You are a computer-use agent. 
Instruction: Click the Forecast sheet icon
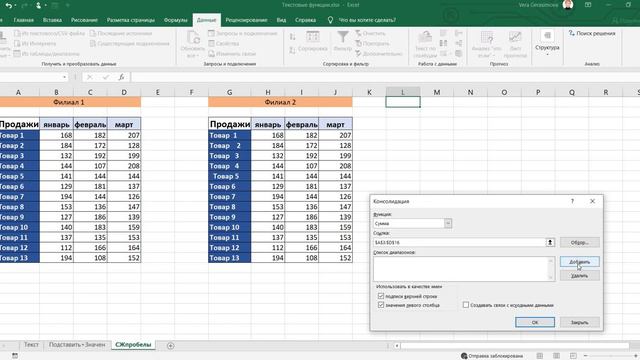point(515,38)
